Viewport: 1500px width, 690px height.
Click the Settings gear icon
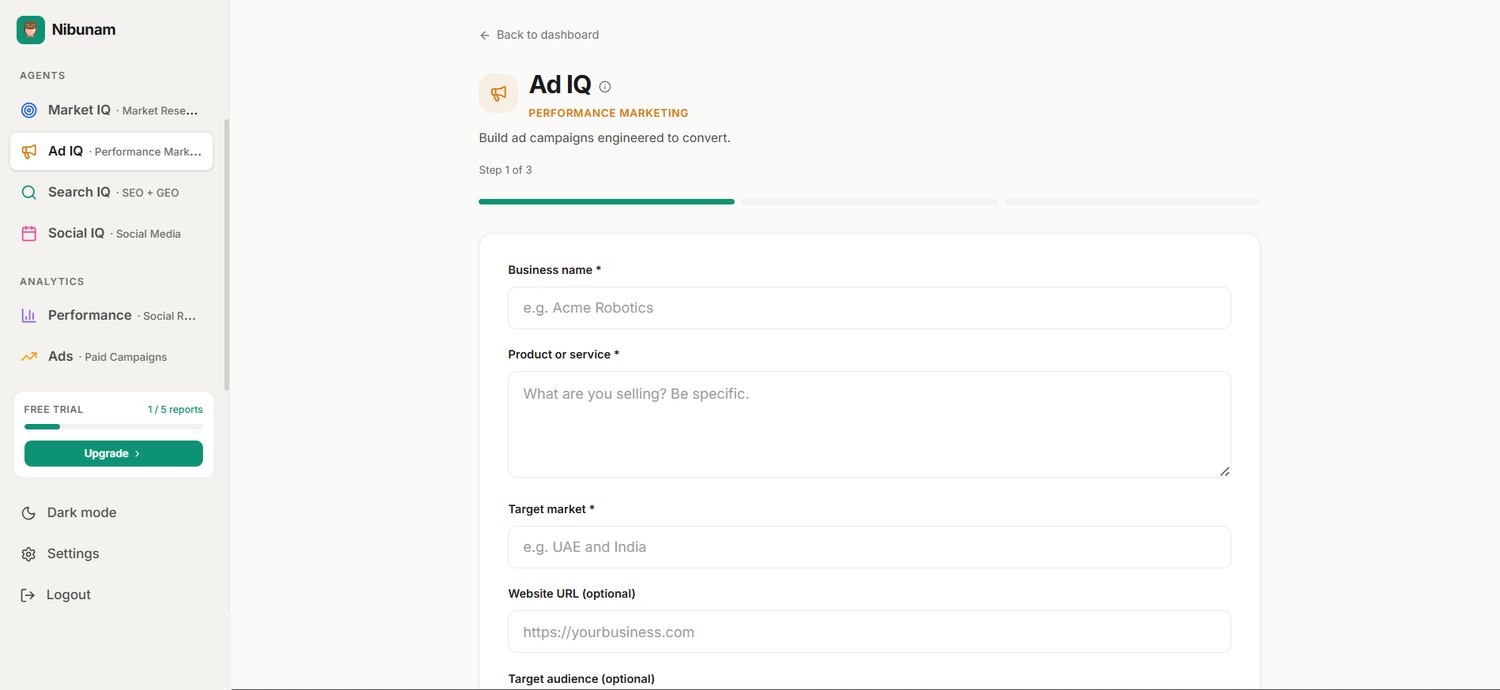pyautogui.click(x=29, y=554)
